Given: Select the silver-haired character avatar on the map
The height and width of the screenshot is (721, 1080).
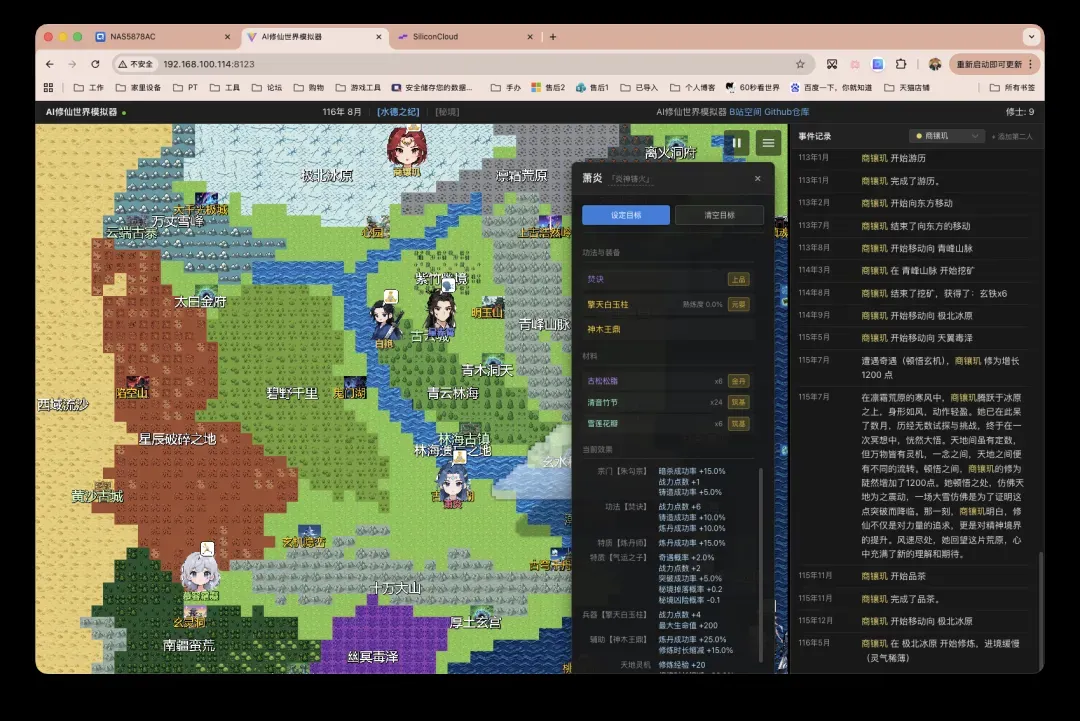Looking at the screenshot, I should click(x=199, y=571).
